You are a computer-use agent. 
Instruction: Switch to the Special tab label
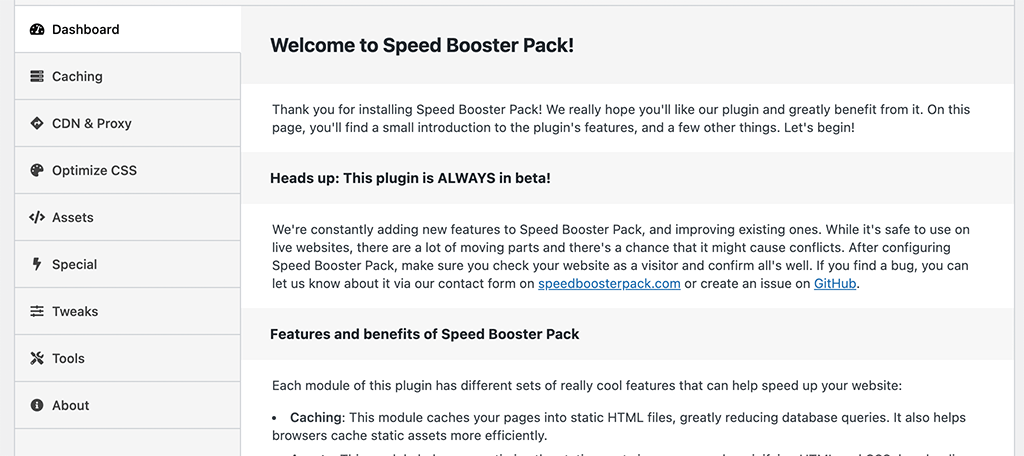74,265
